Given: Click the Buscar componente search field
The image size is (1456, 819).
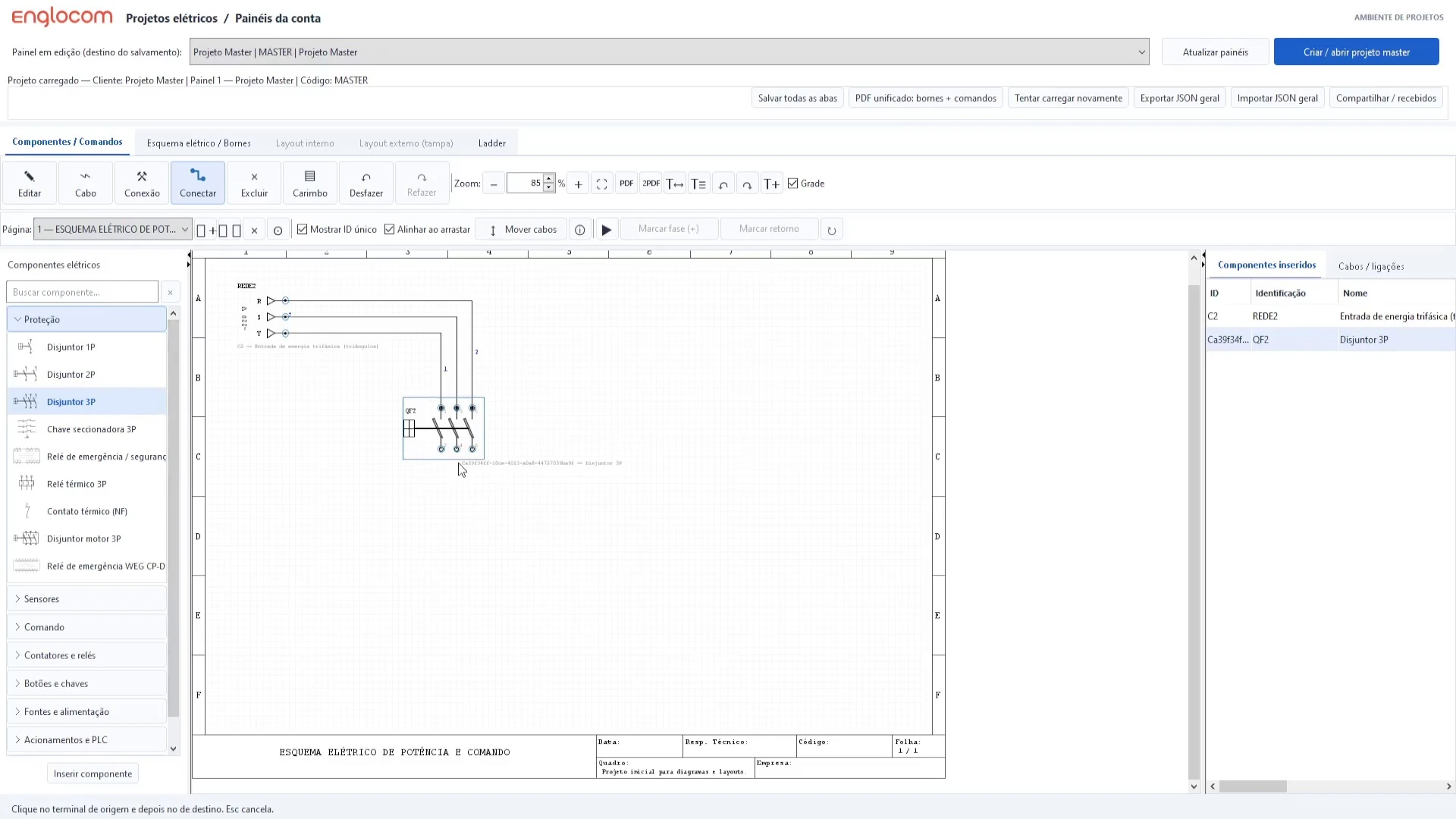Looking at the screenshot, I should coord(82,292).
